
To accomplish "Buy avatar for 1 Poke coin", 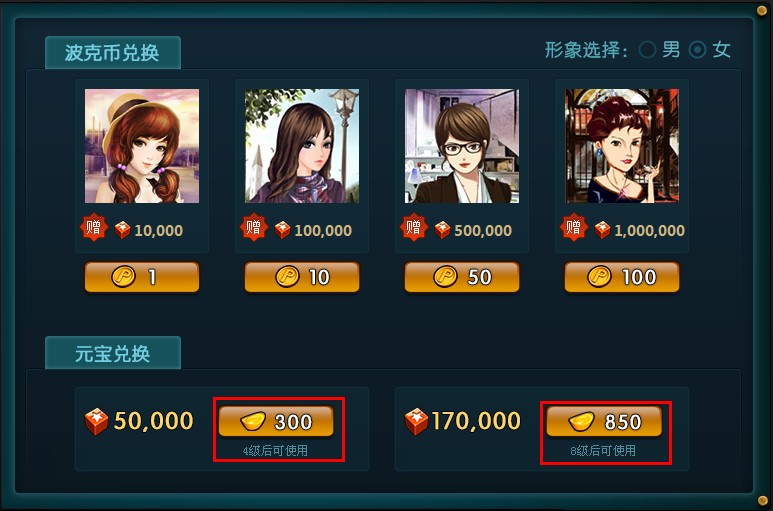I will [x=142, y=277].
